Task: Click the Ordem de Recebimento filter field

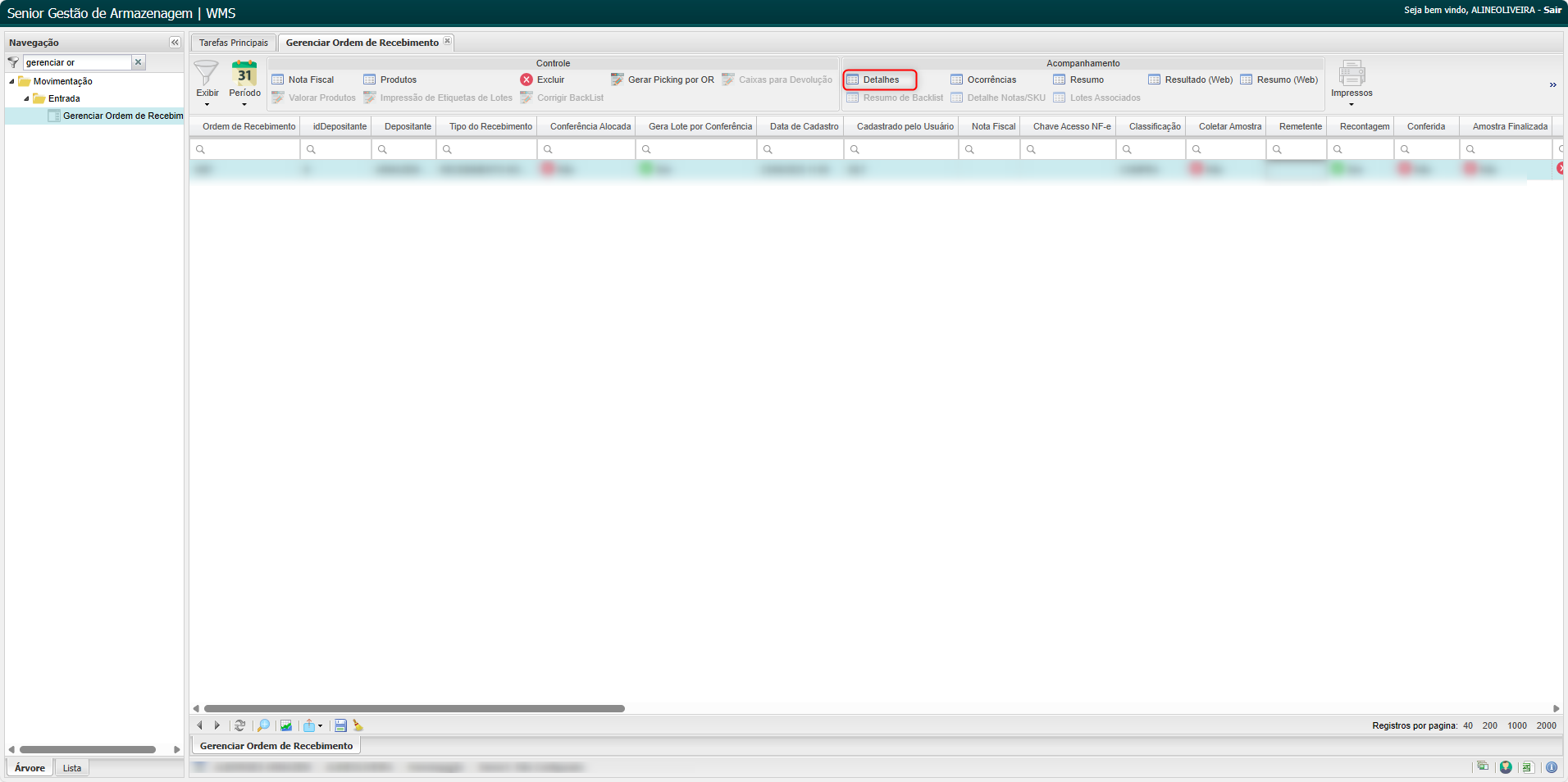Action: [x=248, y=149]
